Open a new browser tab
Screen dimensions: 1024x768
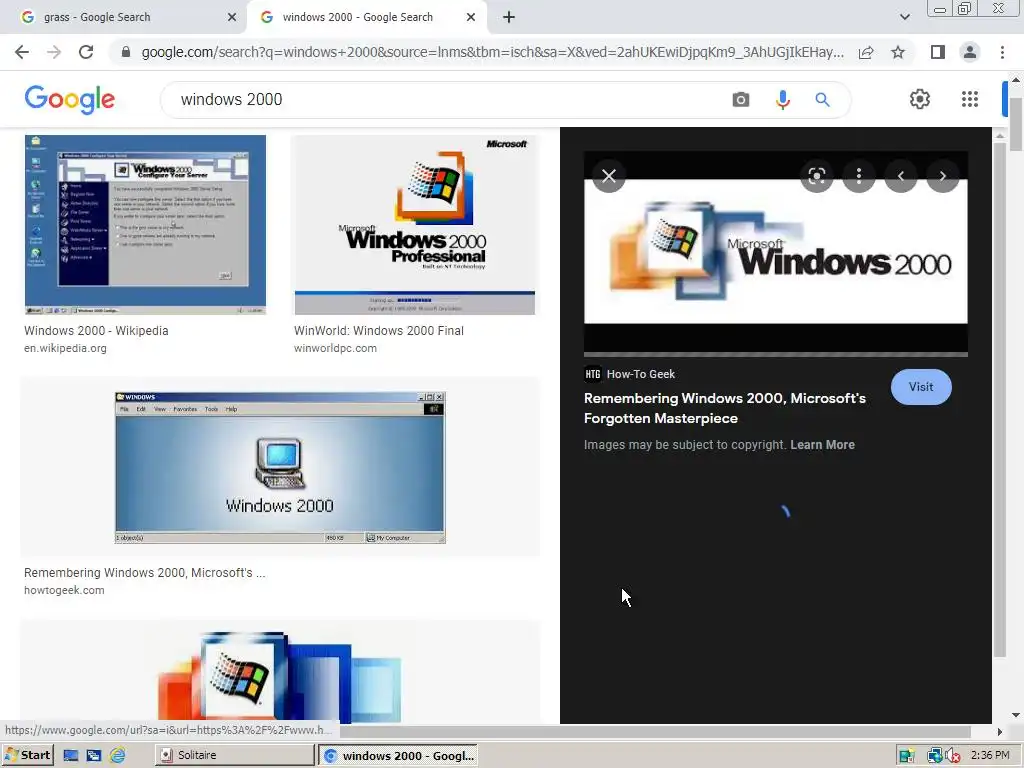pos(509,18)
